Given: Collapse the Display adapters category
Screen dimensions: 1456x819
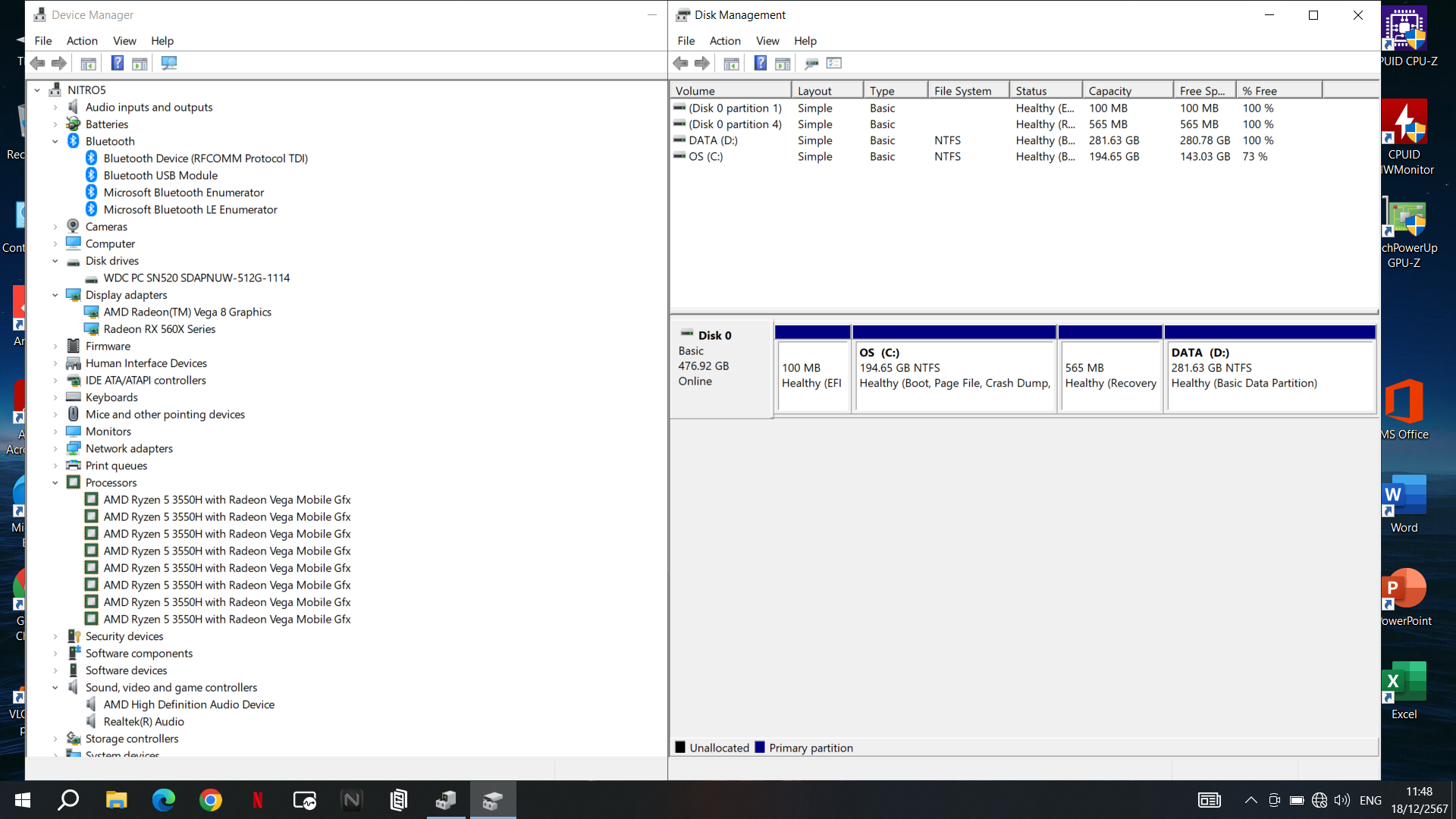Looking at the screenshot, I should tap(55, 295).
